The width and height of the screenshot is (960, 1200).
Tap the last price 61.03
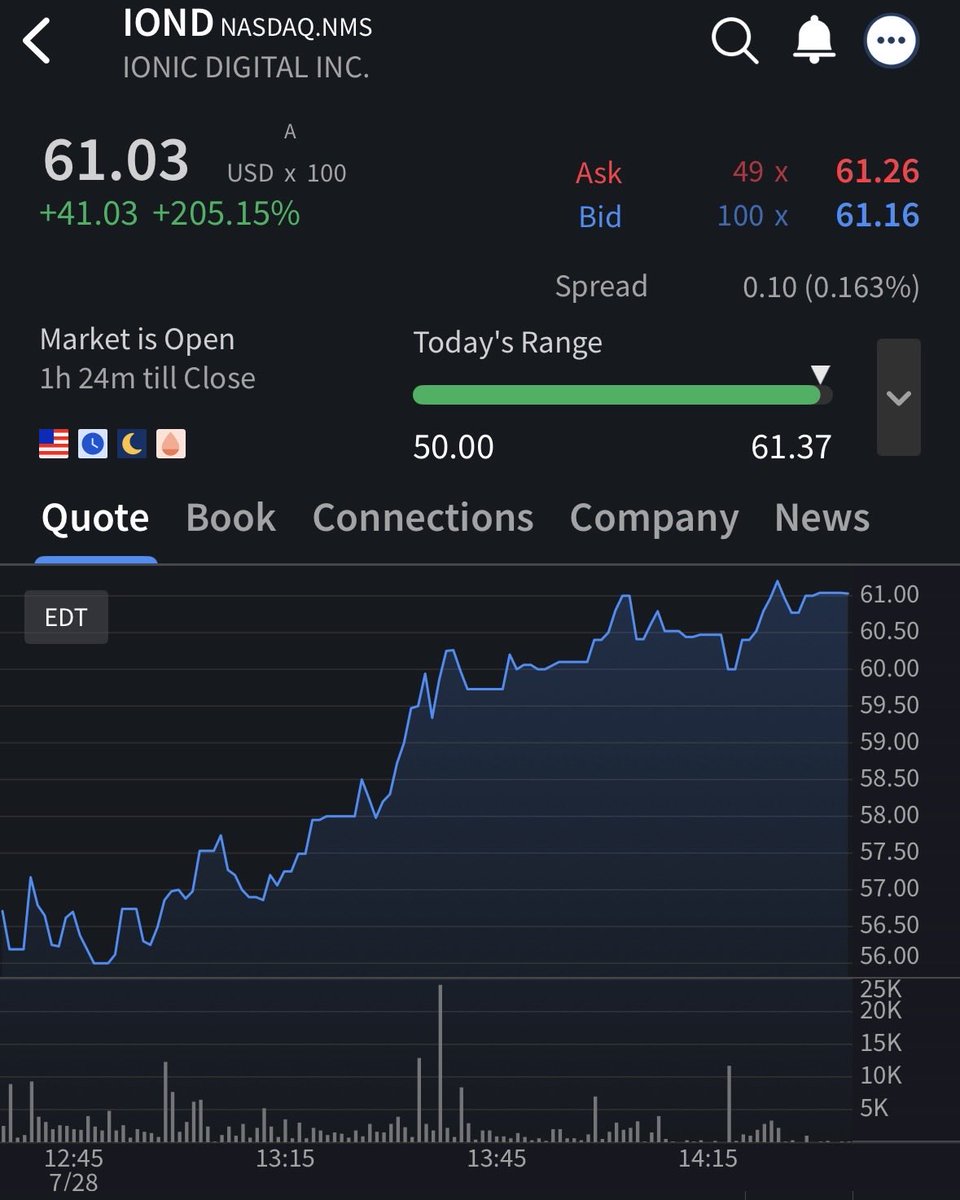(x=116, y=161)
